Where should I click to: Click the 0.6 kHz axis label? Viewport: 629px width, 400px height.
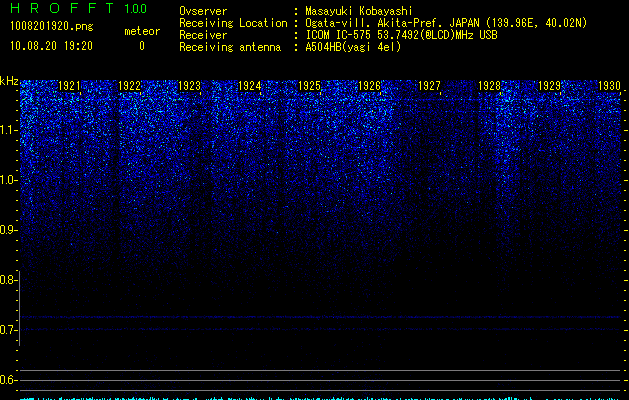pyautogui.click(x=8, y=380)
